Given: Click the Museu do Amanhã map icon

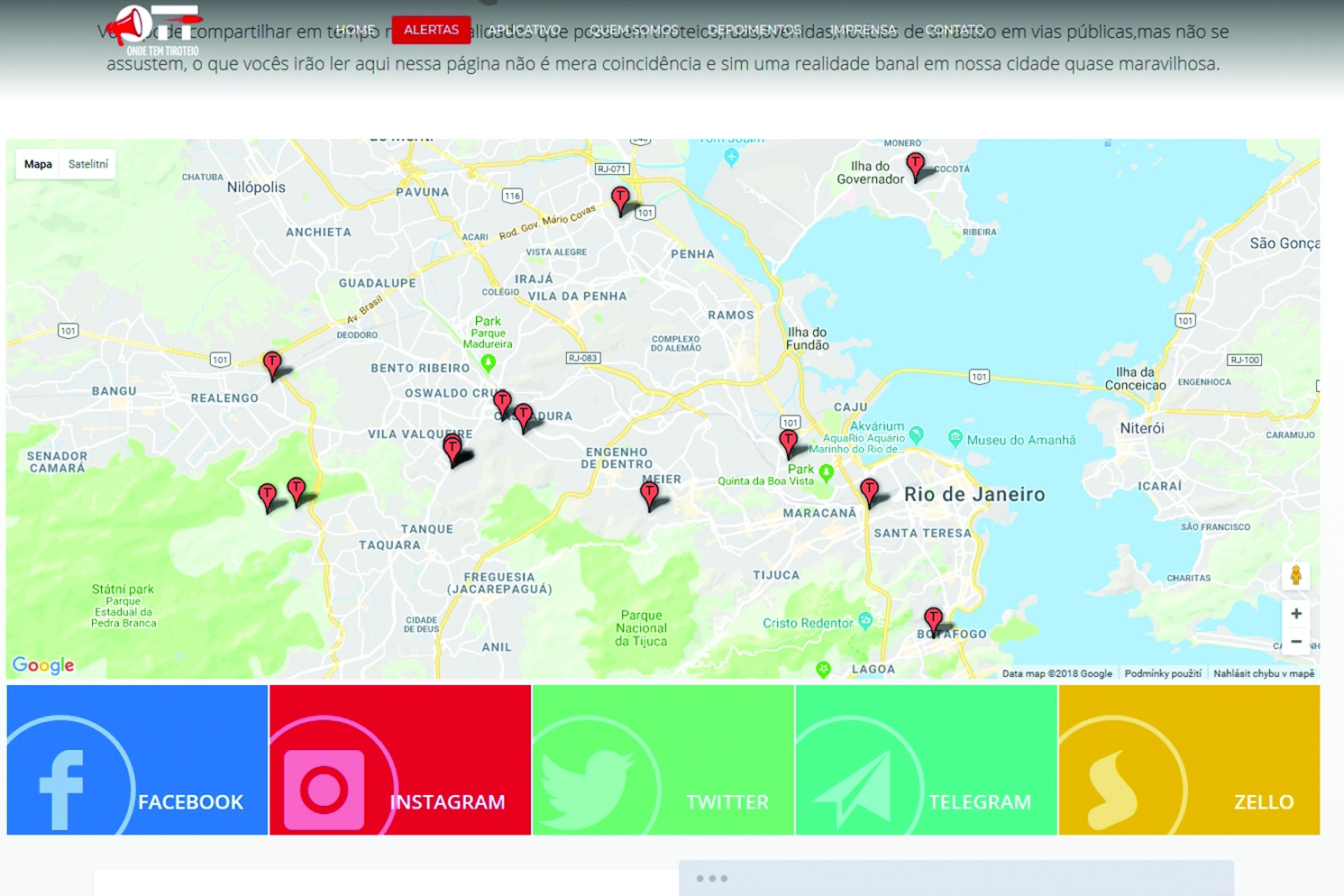Looking at the screenshot, I should tap(955, 439).
